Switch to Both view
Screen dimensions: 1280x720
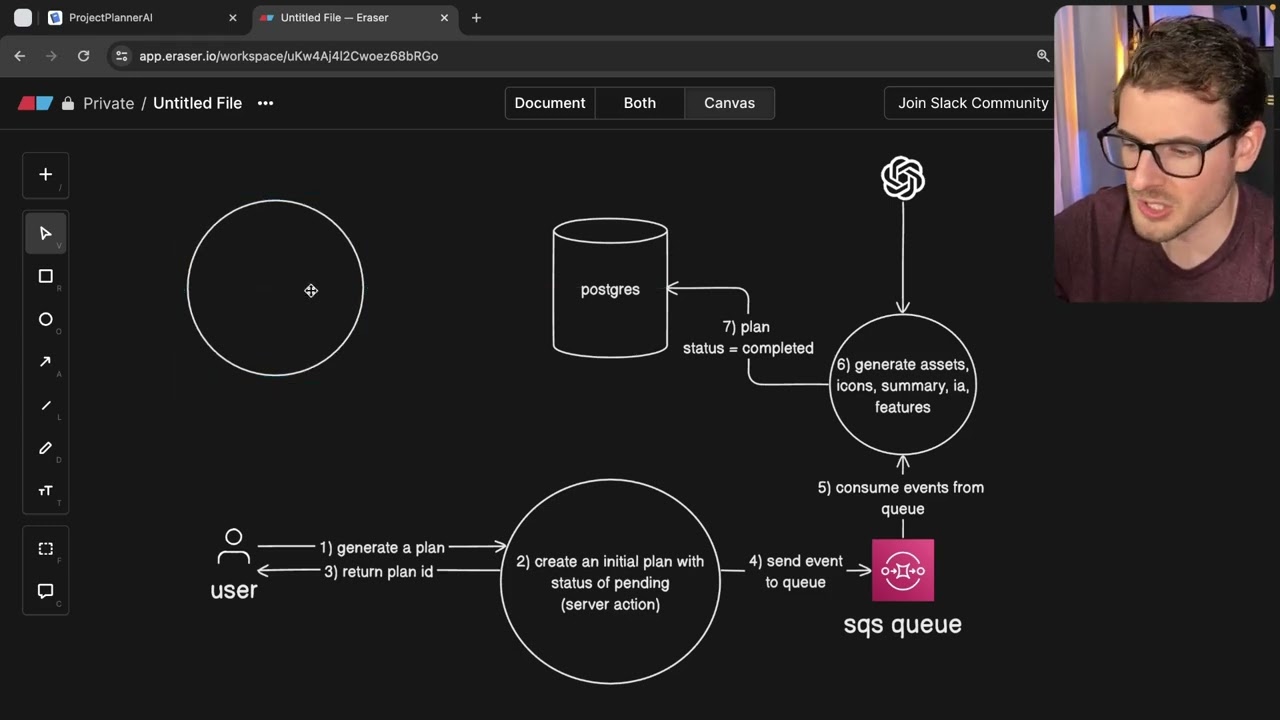[x=640, y=103]
